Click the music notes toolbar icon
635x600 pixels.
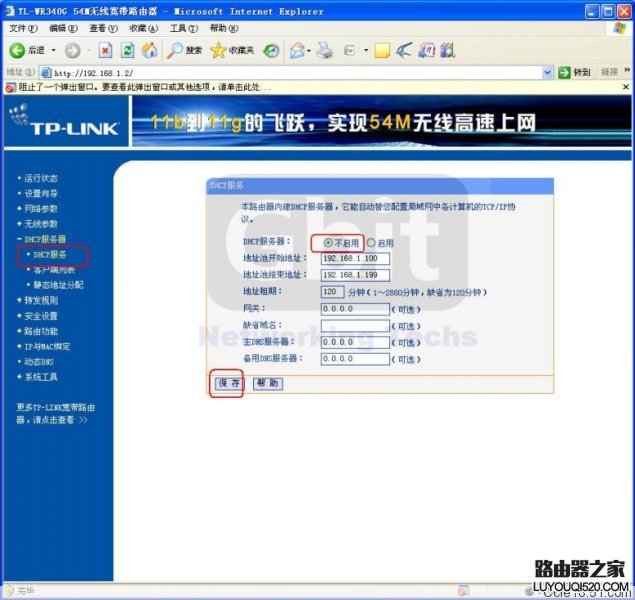pos(426,51)
